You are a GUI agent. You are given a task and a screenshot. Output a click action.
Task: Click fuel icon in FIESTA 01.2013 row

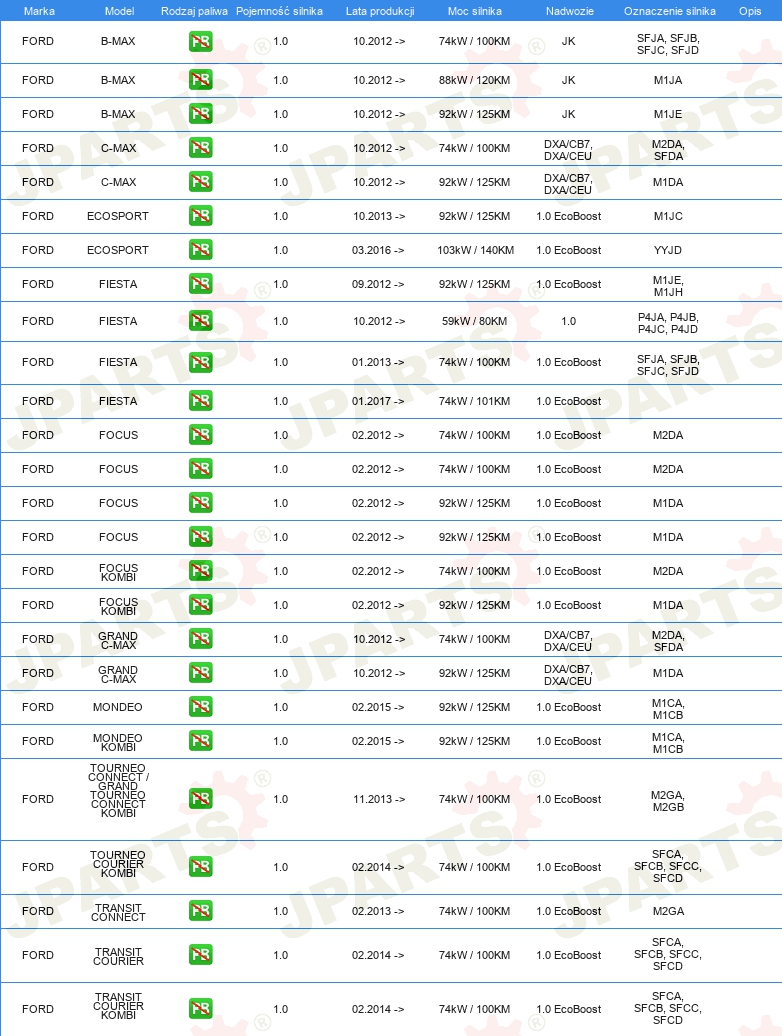click(201, 362)
